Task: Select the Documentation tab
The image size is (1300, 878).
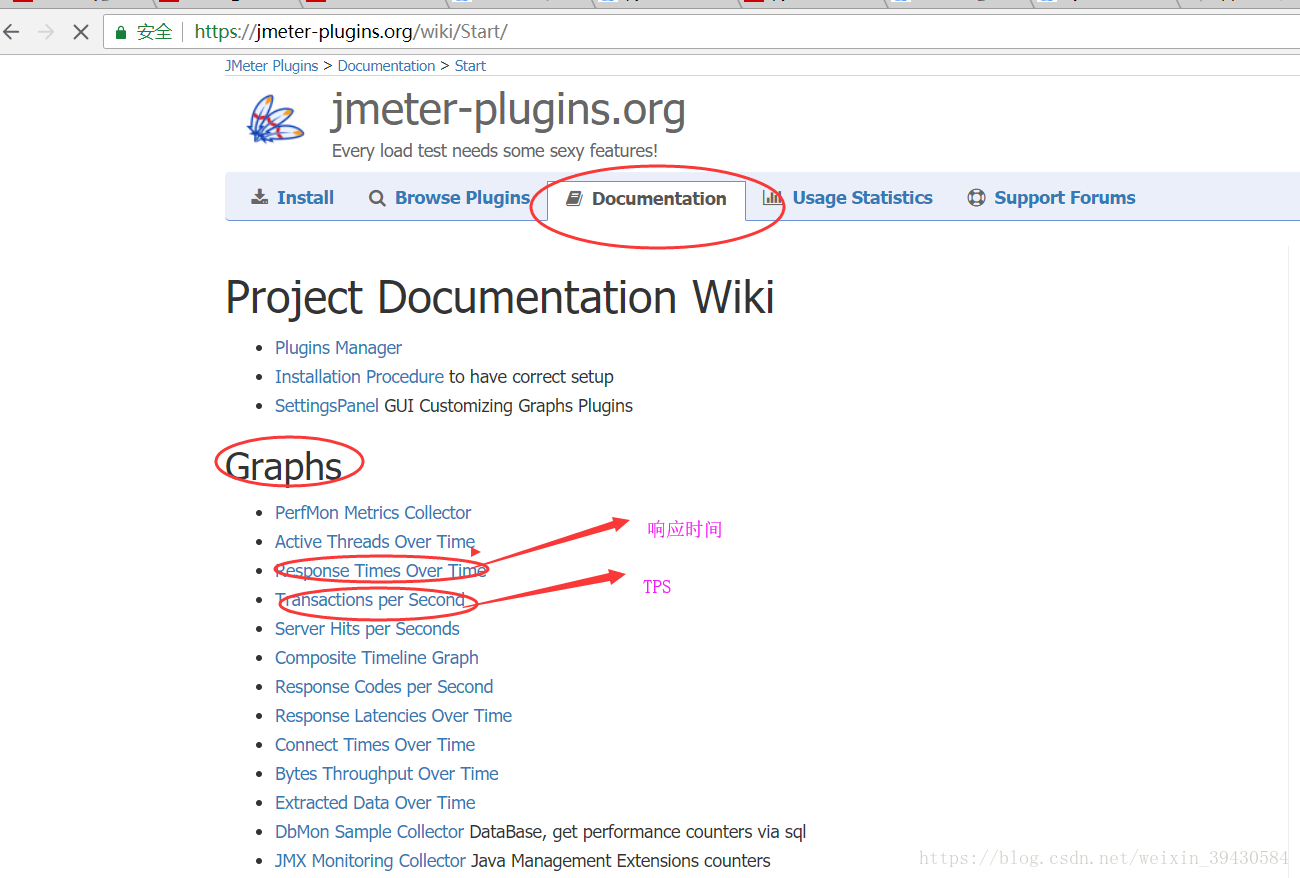Action: pos(646,199)
